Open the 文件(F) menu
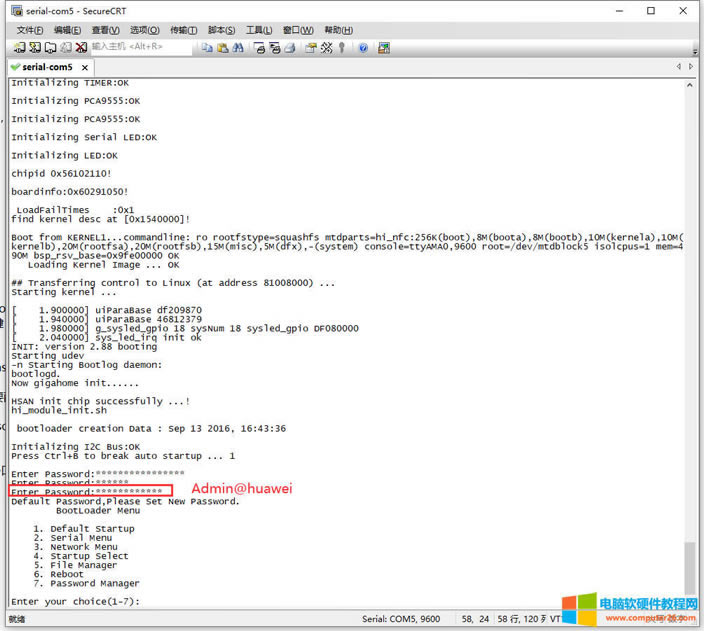 tap(29, 30)
